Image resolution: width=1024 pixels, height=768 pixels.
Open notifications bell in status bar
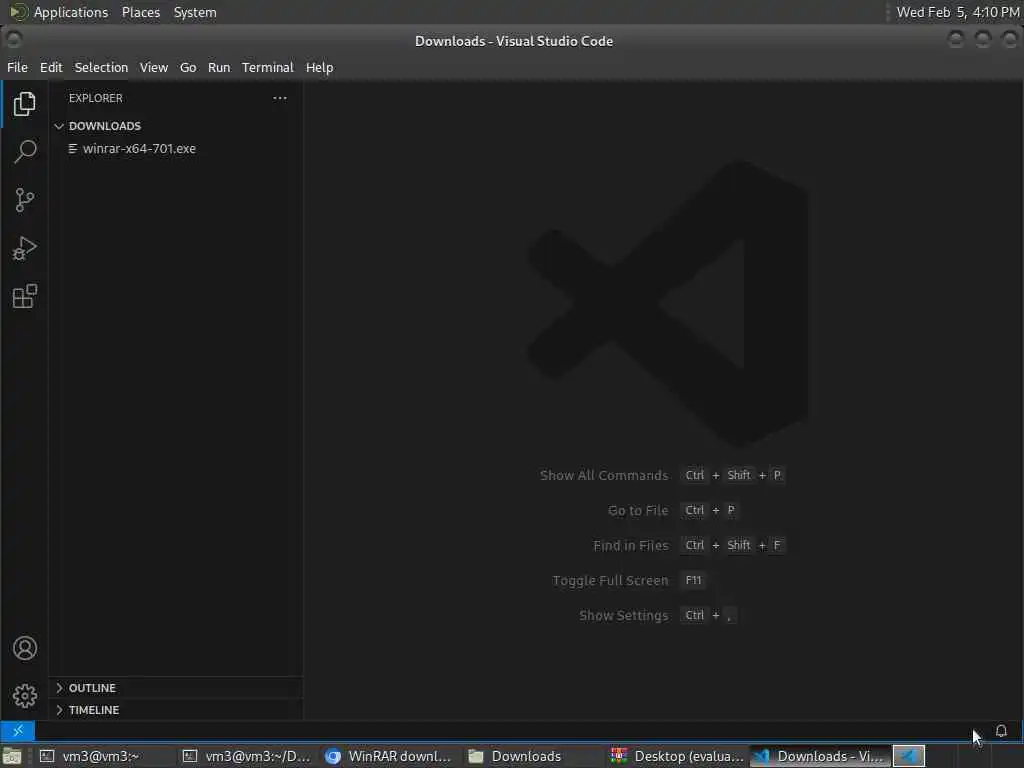(1000, 731)
